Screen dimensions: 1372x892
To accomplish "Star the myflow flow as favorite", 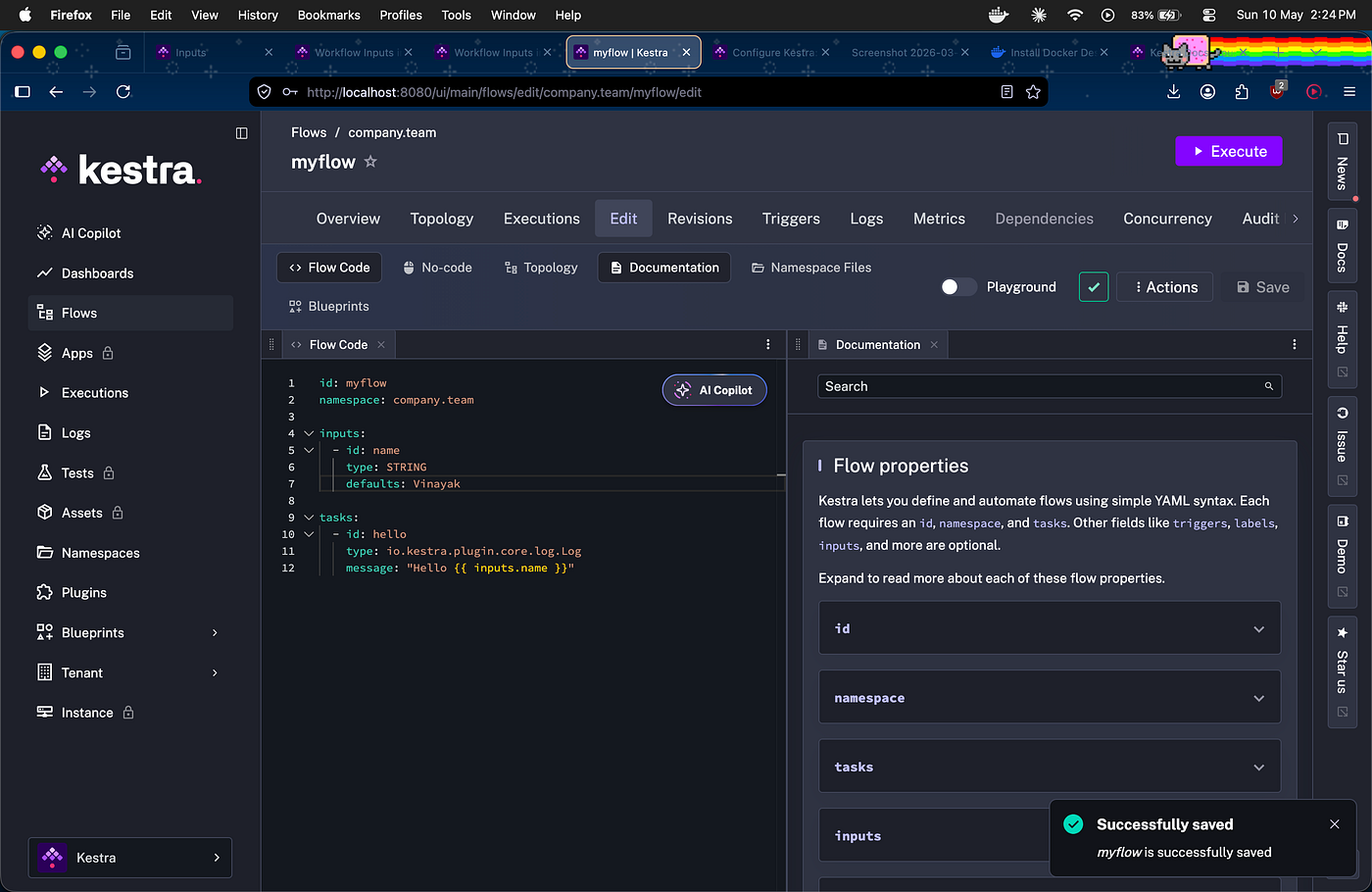I will [x=370, y=162].
